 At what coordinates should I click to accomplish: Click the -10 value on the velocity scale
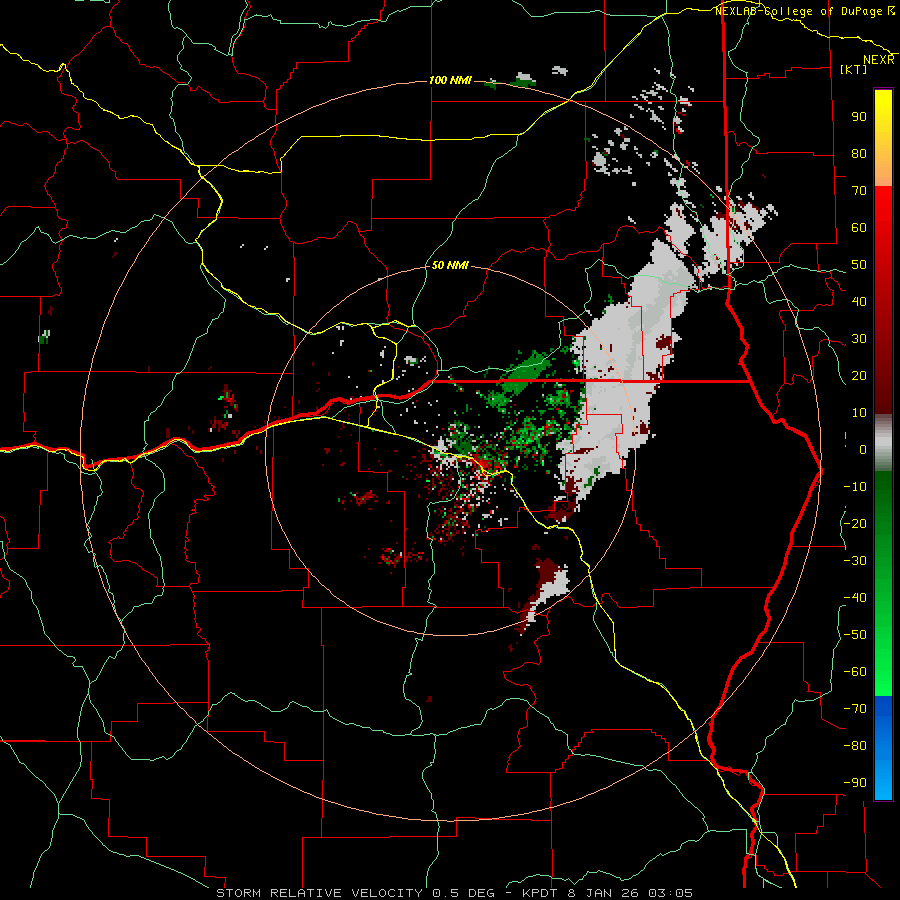(x=855, y=487)
